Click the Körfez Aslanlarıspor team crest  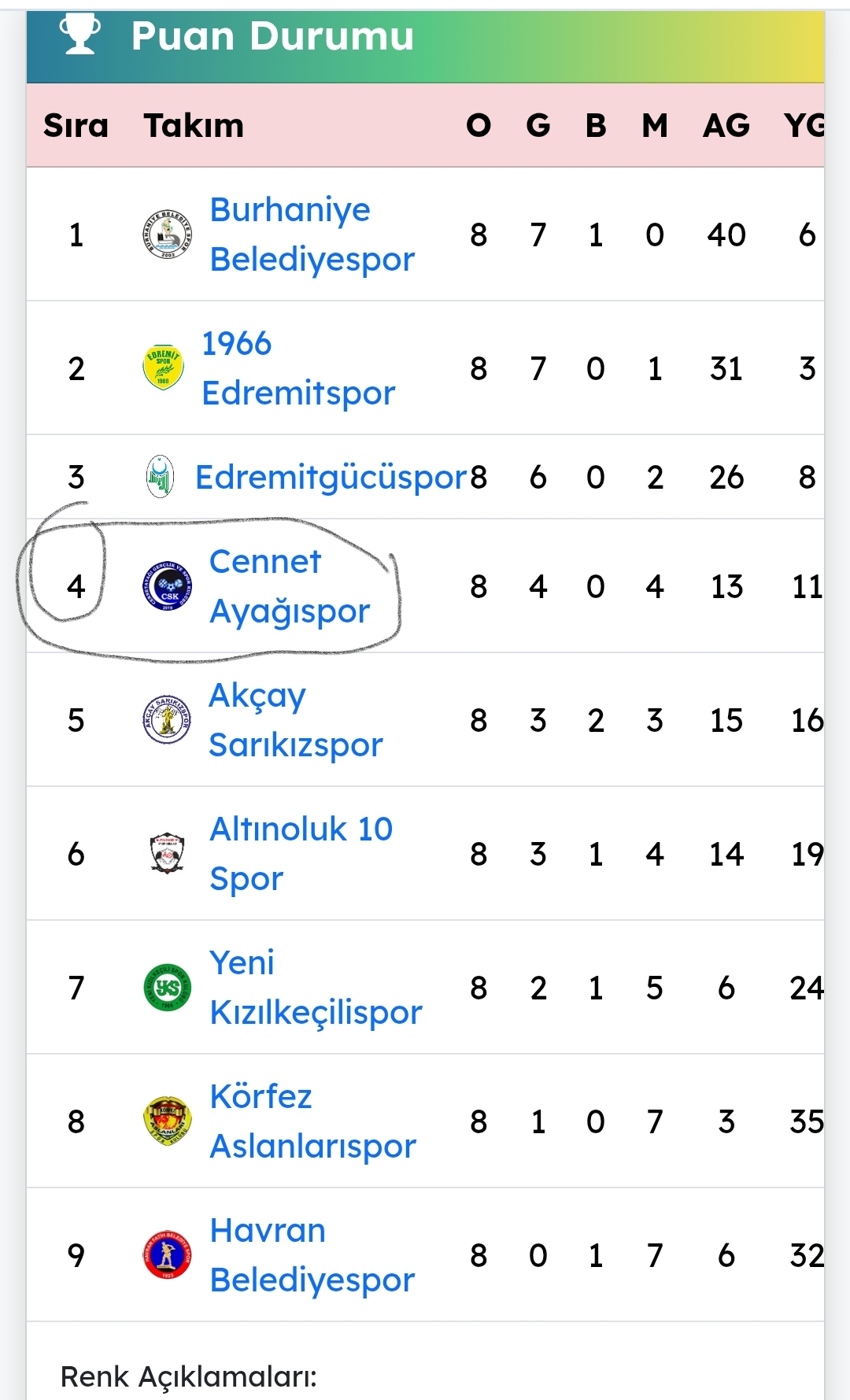click(x=167, y=1121)
